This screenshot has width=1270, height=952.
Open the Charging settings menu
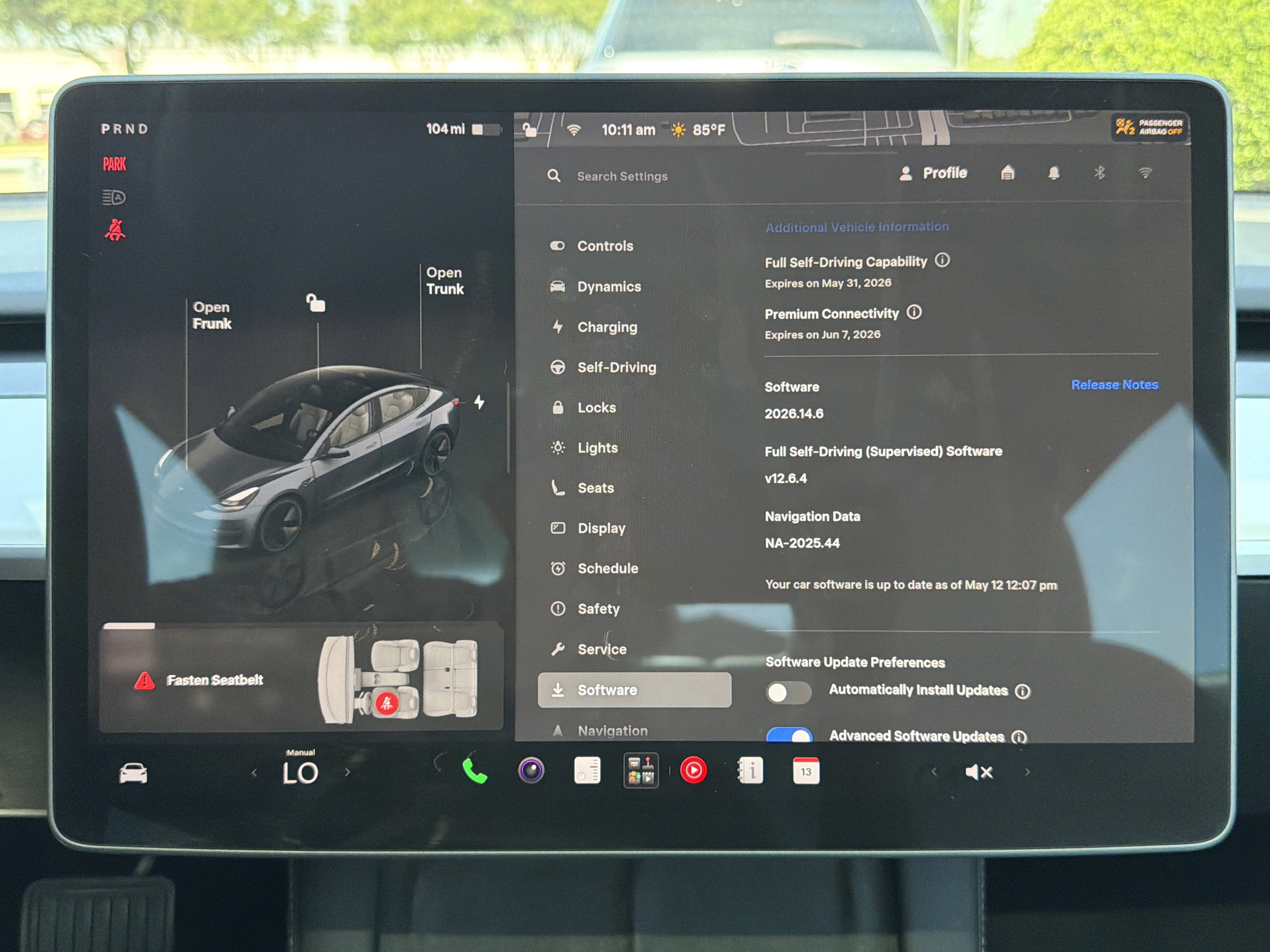coord(634,326)
